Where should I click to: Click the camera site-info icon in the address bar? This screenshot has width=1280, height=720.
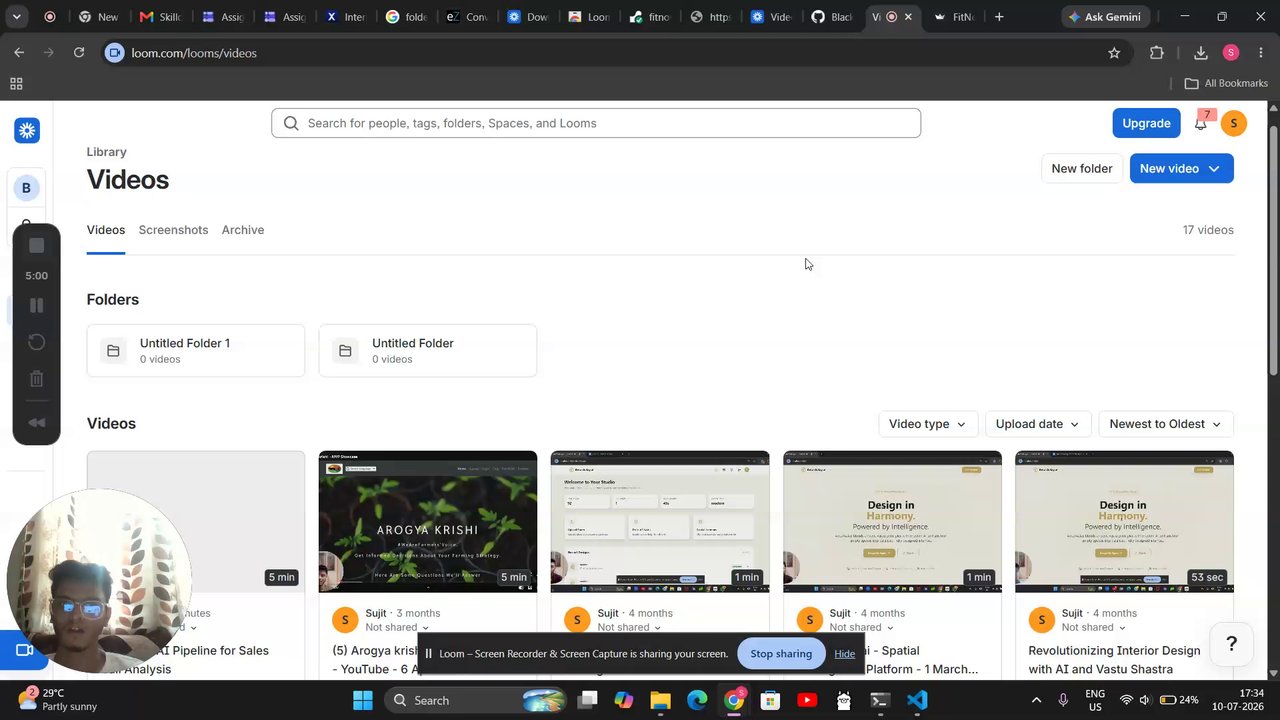pyautogui.click(x=115, y=53)
